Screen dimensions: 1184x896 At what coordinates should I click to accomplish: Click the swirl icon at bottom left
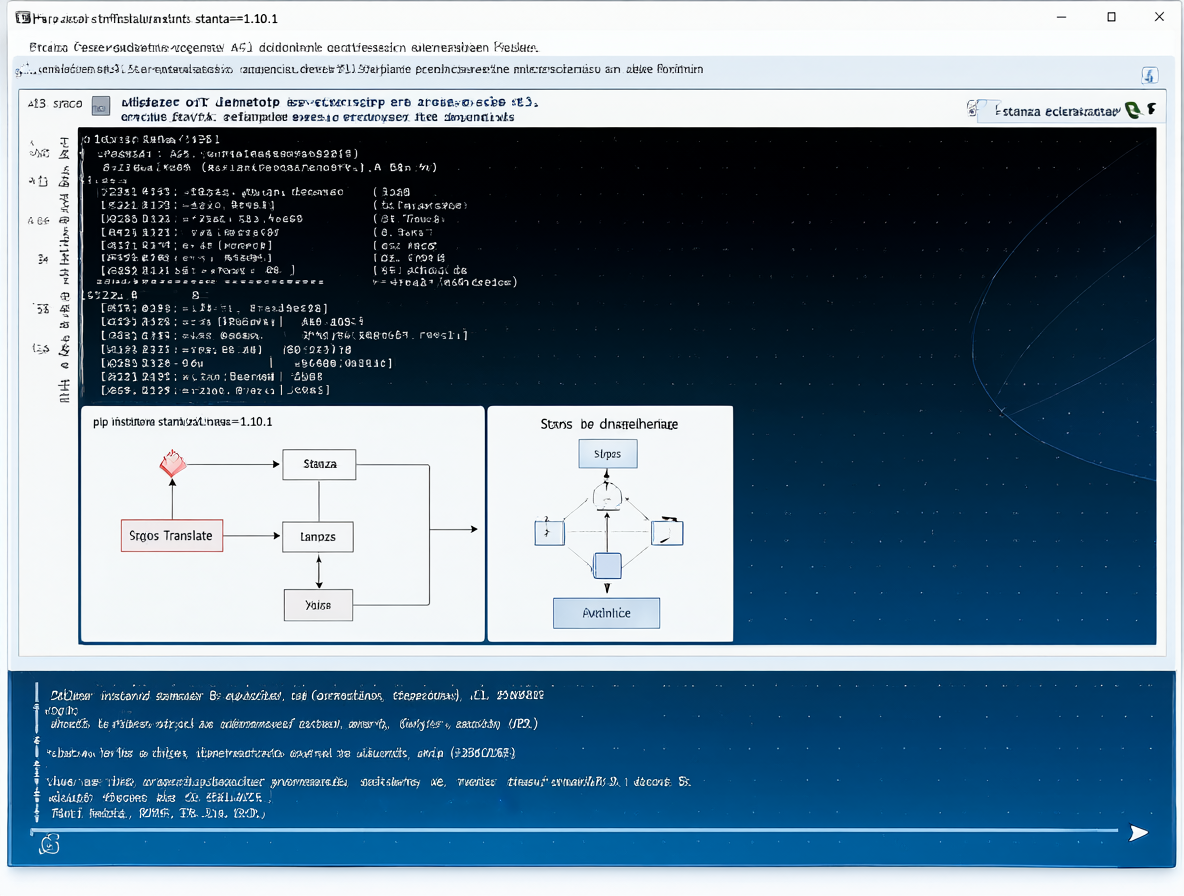coord(49,844)
